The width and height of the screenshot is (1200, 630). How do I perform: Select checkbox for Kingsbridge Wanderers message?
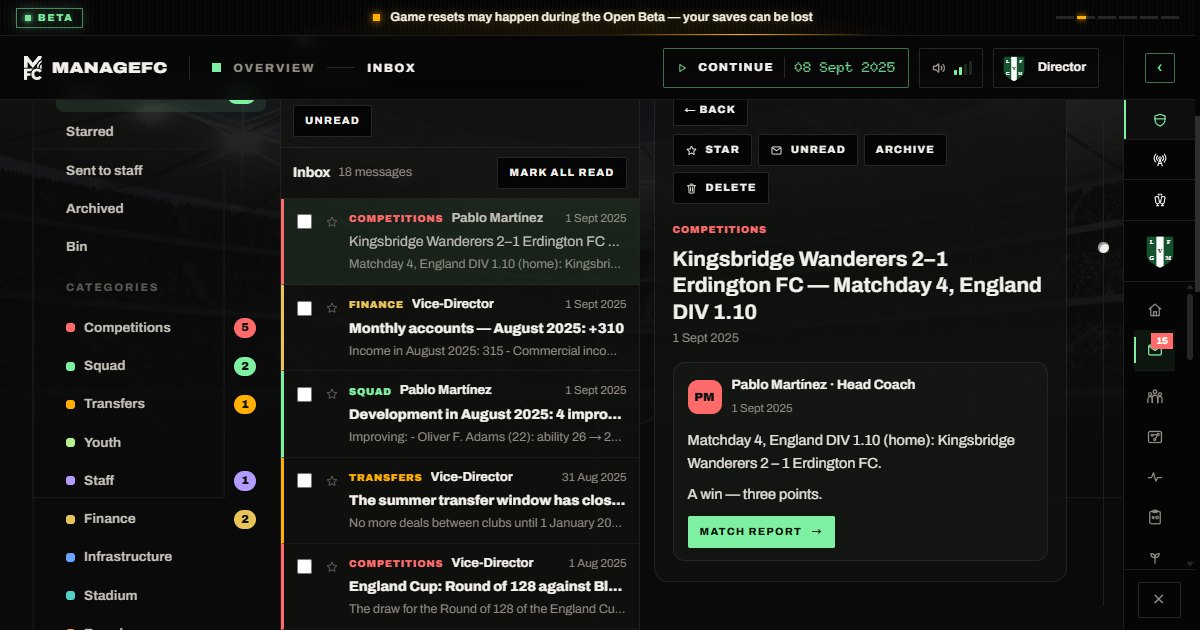pos(305,222)
